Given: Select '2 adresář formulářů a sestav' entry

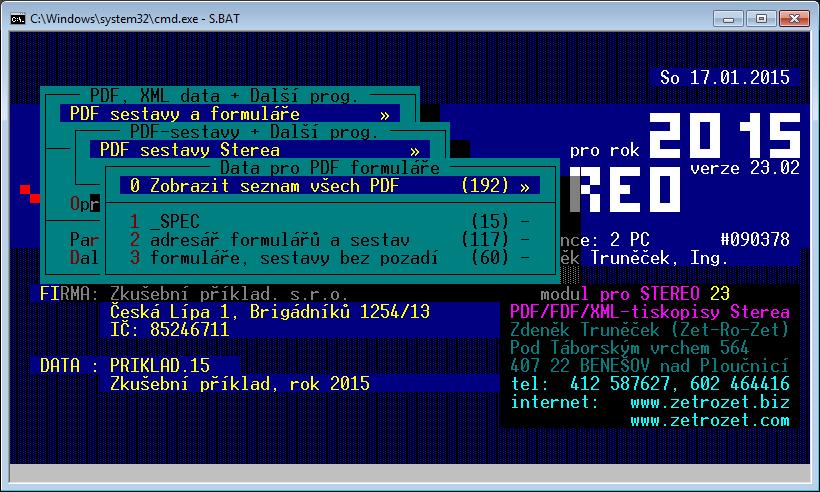Looking at the screenshot, I should click(x=330, y=240).
